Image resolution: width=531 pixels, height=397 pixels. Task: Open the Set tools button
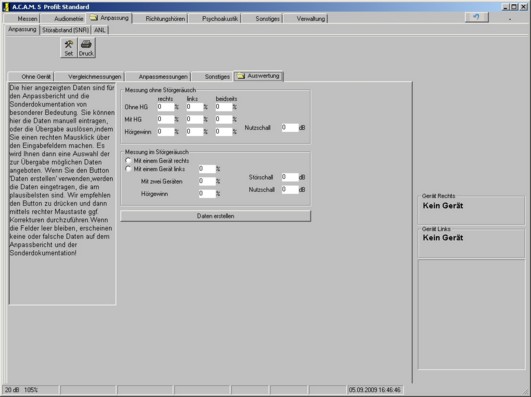[69, 47]
